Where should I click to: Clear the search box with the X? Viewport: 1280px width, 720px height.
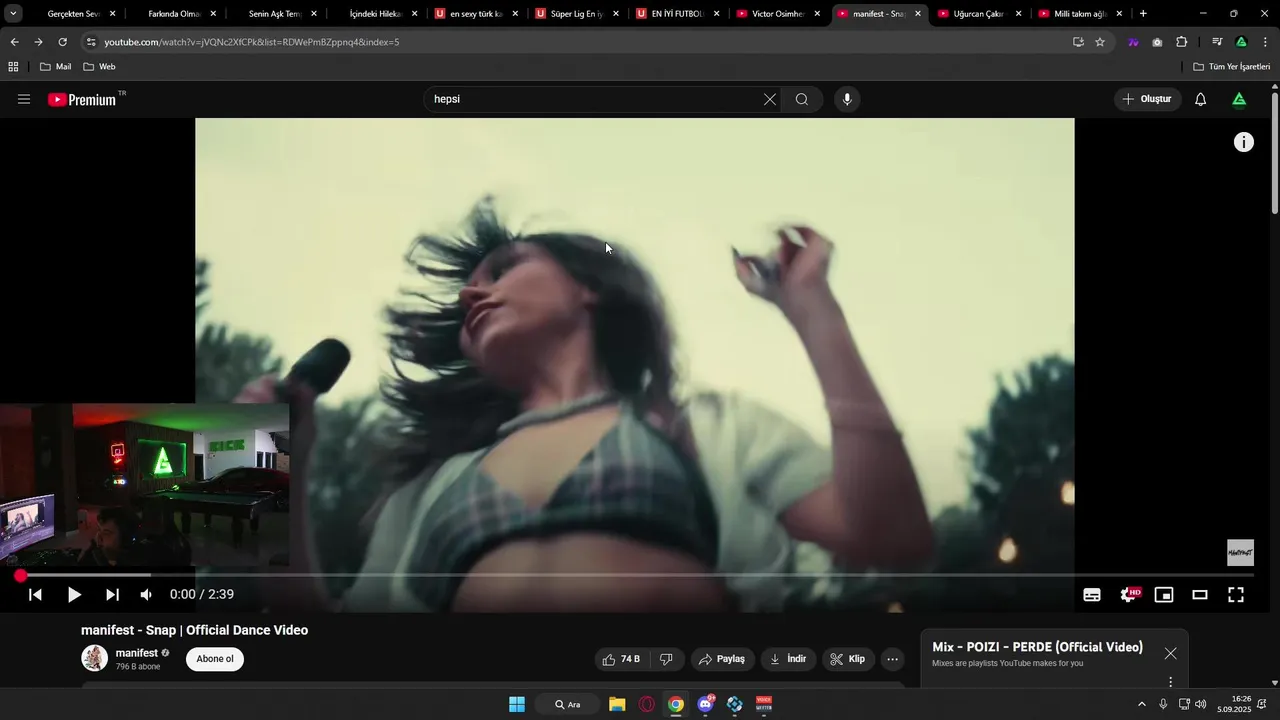pyautogui.click(x=770, y=99)
